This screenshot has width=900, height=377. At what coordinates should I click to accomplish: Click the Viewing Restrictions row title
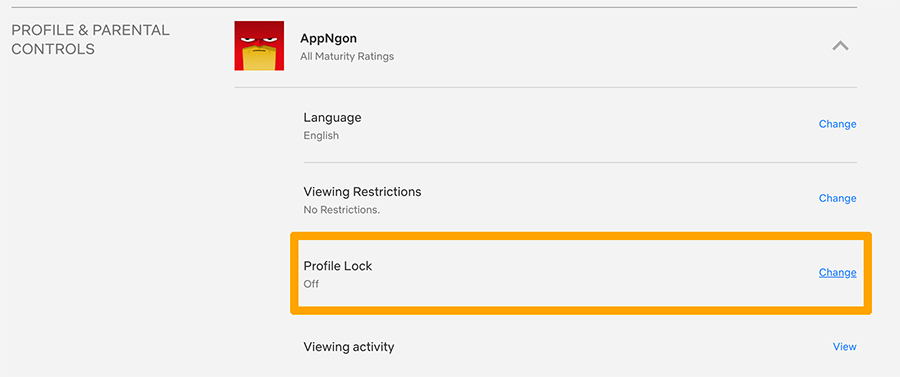coord(362,192)
